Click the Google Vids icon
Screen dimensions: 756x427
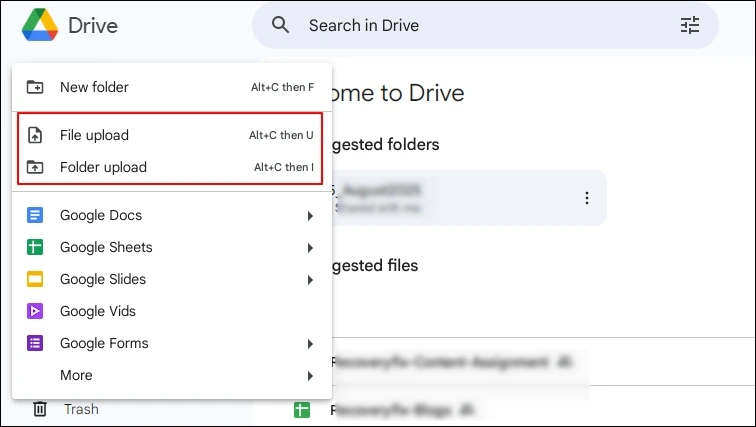35,311
